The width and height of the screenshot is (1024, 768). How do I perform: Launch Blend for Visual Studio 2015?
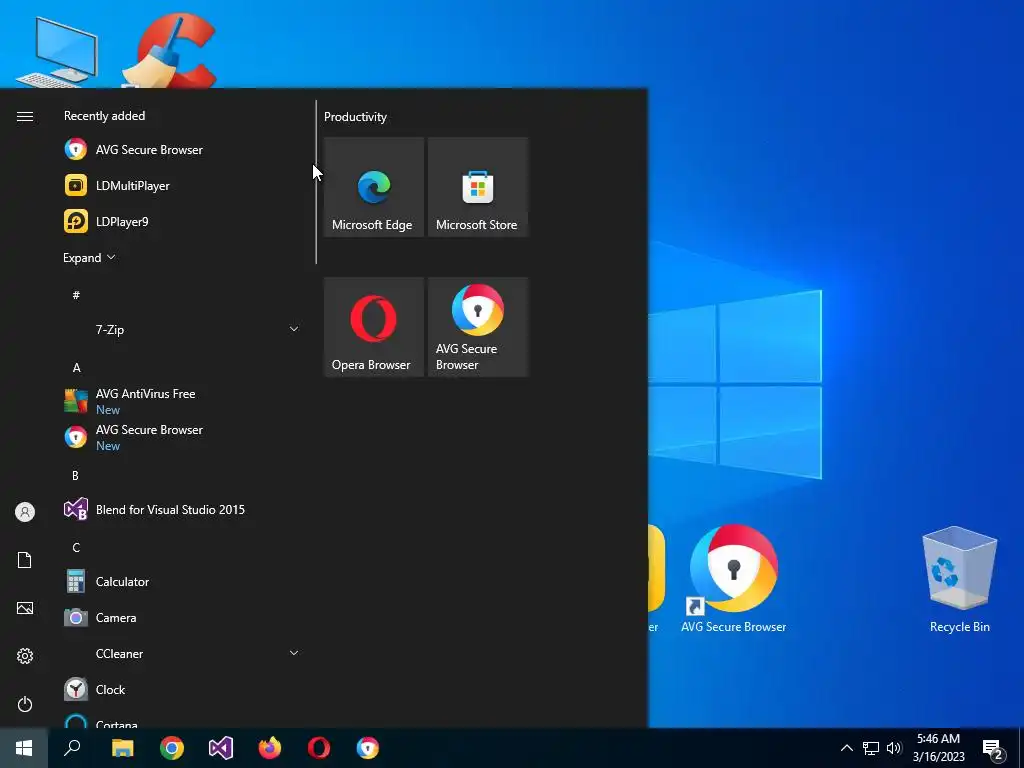click(183, 509)
